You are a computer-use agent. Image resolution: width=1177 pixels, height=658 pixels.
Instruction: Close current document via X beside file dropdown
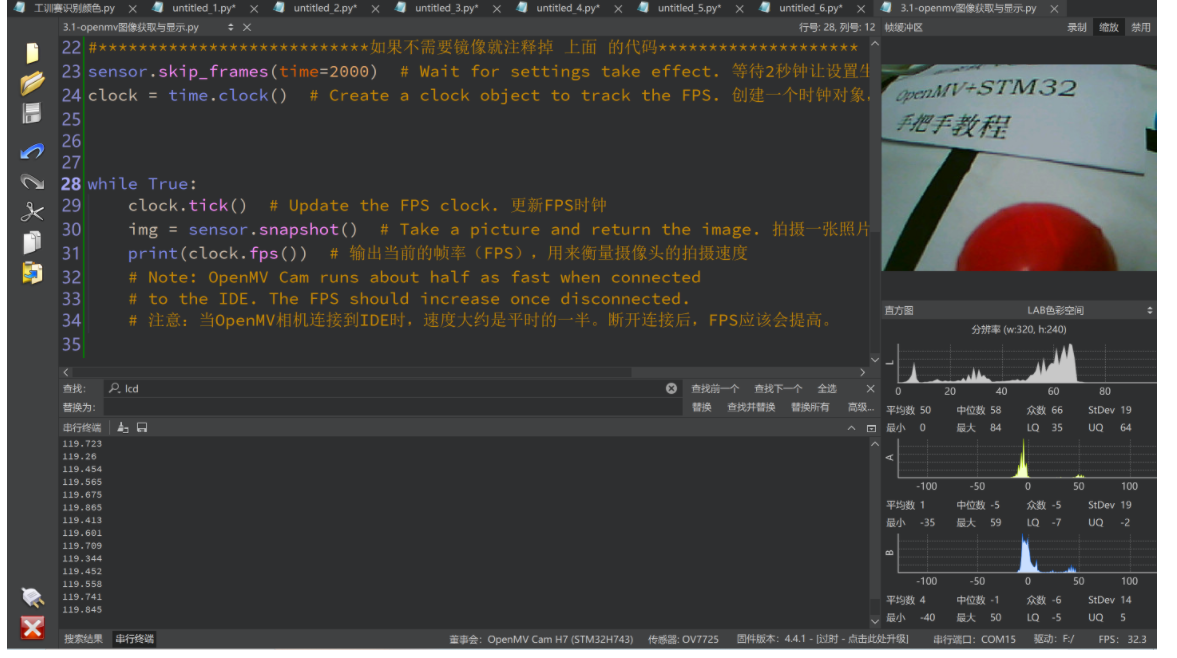247,27
